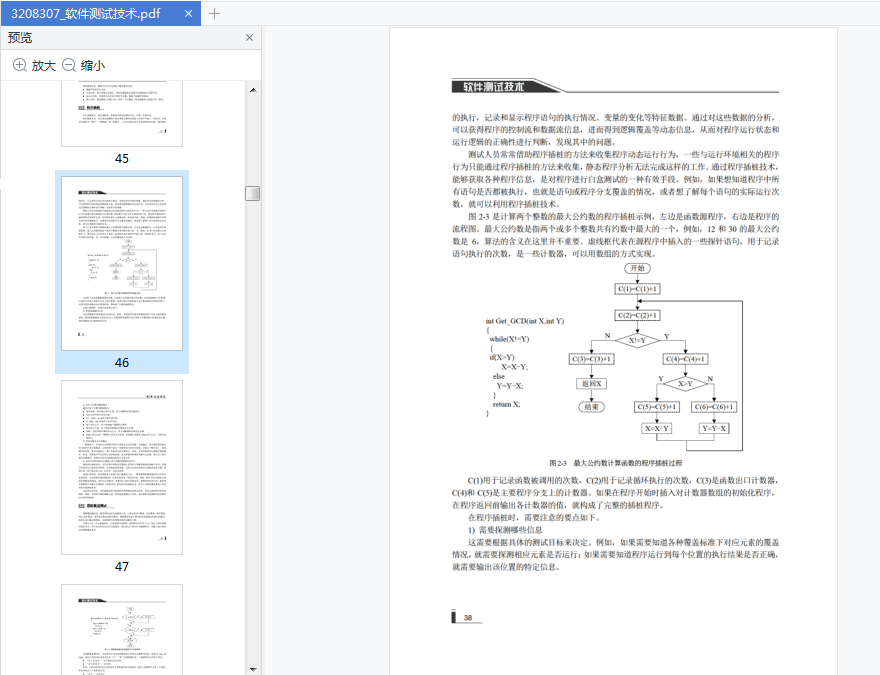Click the X=X-Y flowchart box

[657, 428]
